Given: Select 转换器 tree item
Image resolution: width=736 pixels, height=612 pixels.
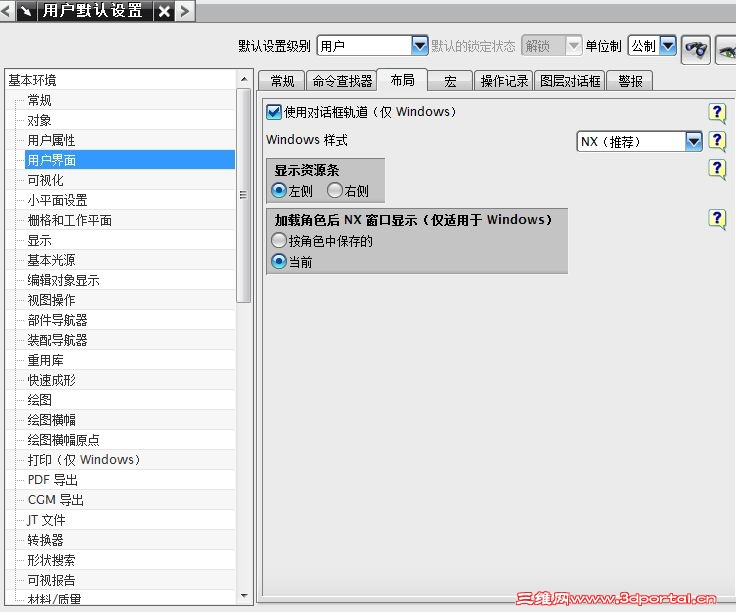Looking at the screenshot, I should pyautogui.click(x=46, y=540).
